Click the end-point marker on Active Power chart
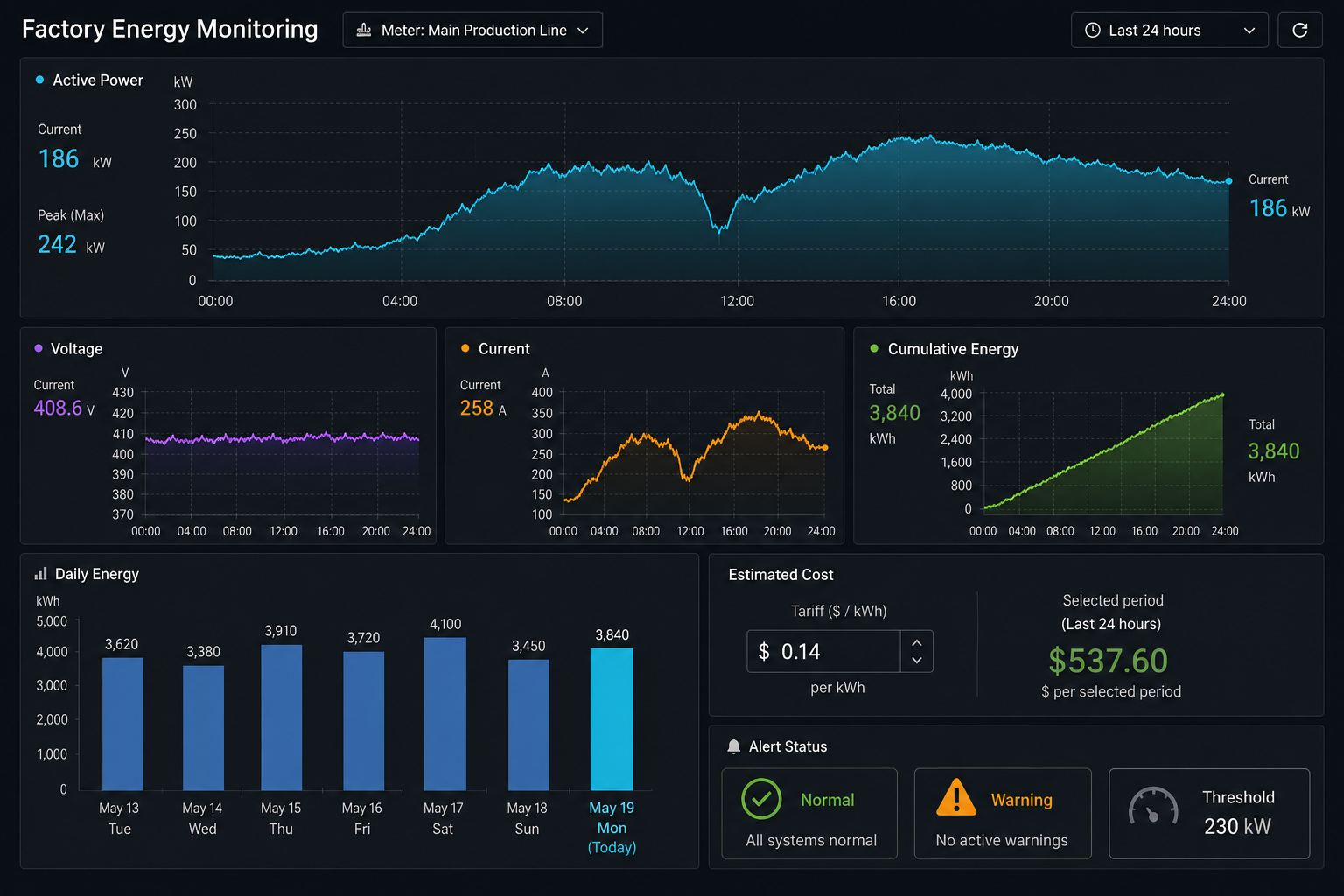This screenshot has width=1344, height=896. point(1228,181)
